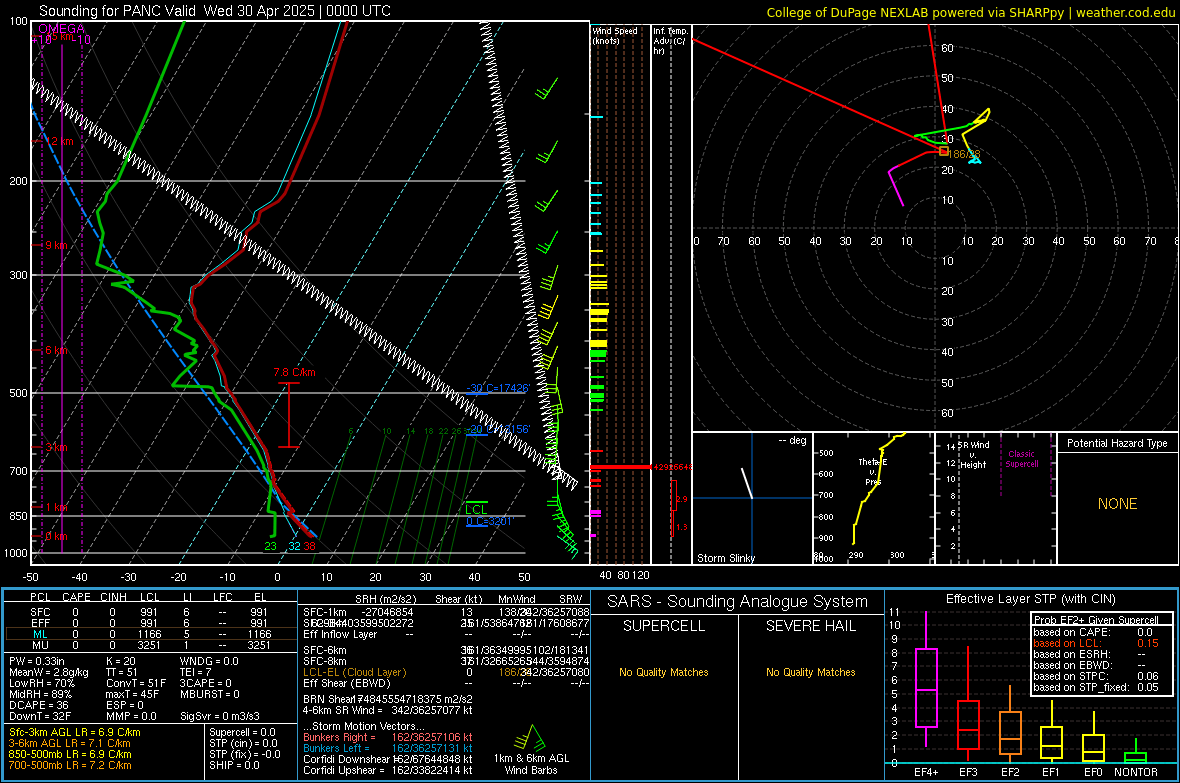Click the magenta 'Classic Supercell' label
The image size is (1180, 783).
point(1022,459)
